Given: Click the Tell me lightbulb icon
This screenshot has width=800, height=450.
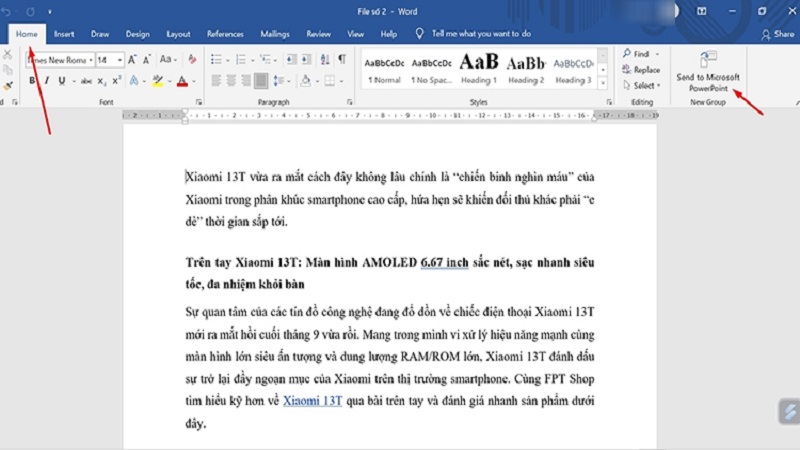Looking at the screenshot, I should coord(419,34).
